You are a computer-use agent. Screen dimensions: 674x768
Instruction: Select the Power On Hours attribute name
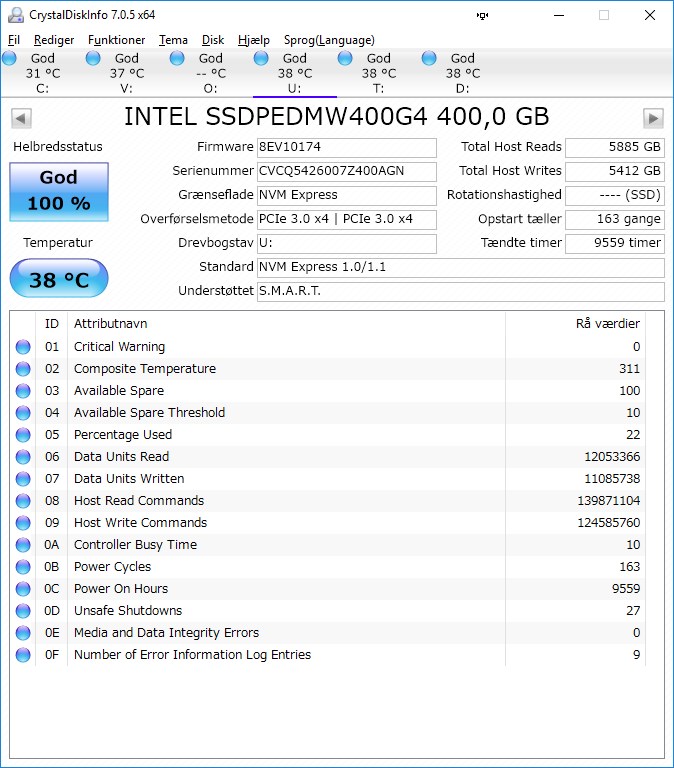tap(121, 589)
